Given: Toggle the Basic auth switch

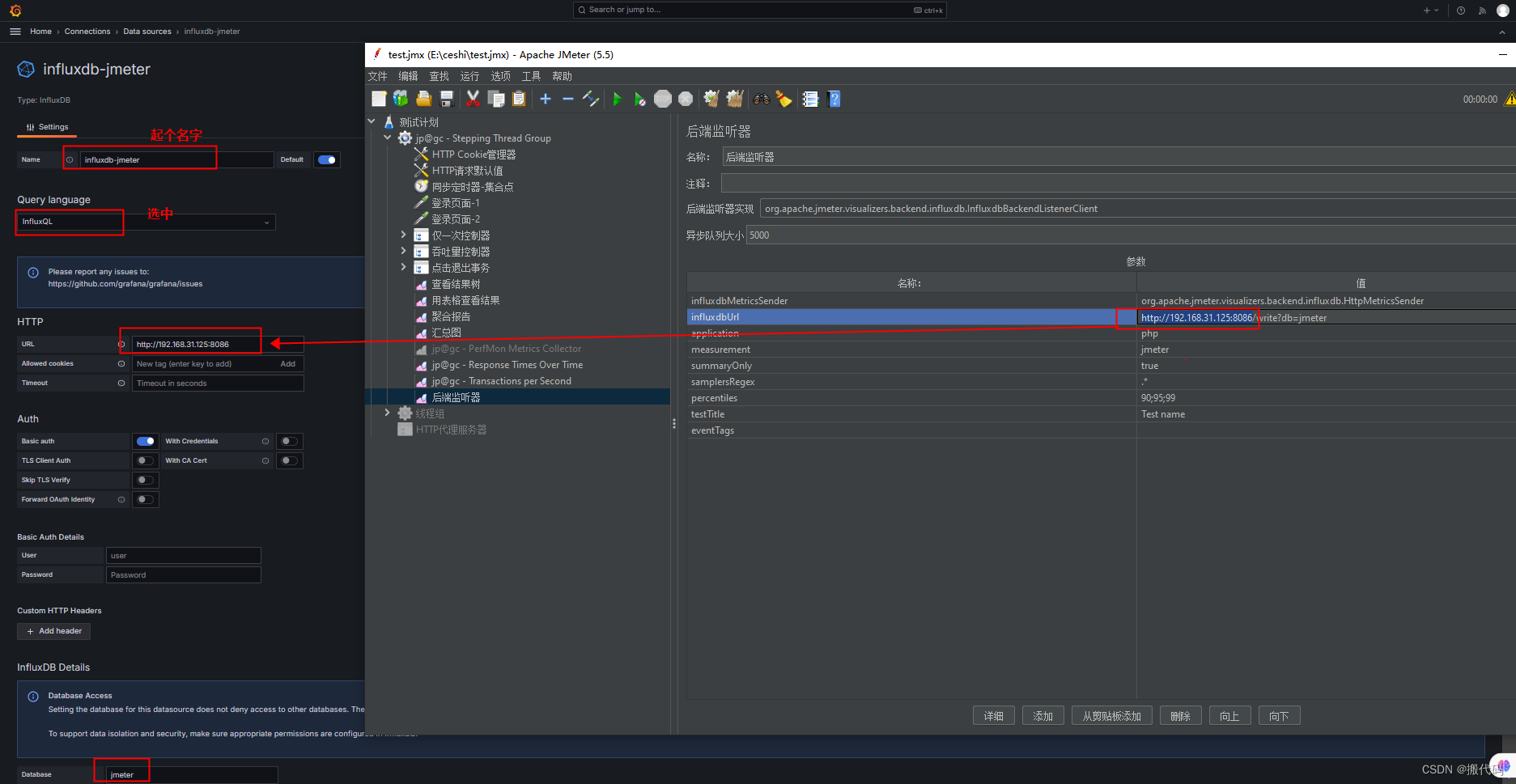Looking at the screenshot, I should point(146,441).
